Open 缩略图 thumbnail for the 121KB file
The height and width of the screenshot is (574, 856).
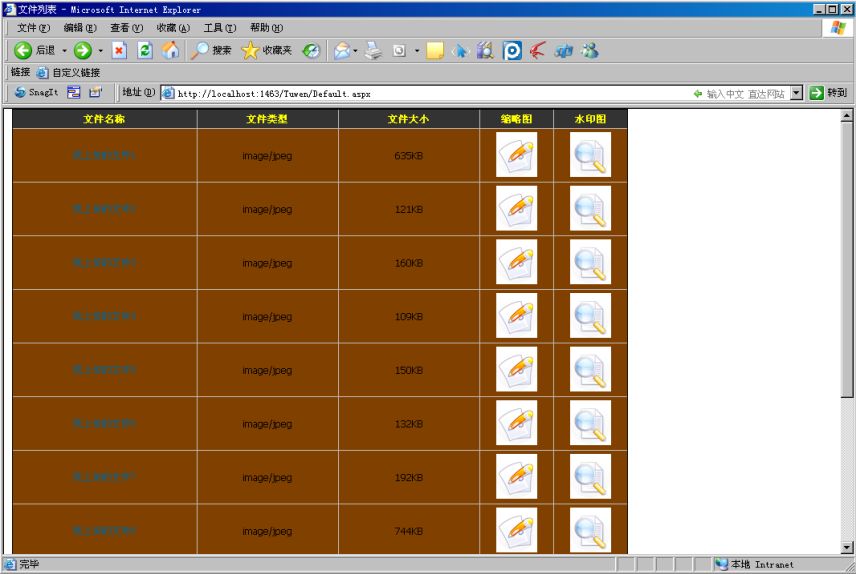pyautogui.click(x=516, y=208)
